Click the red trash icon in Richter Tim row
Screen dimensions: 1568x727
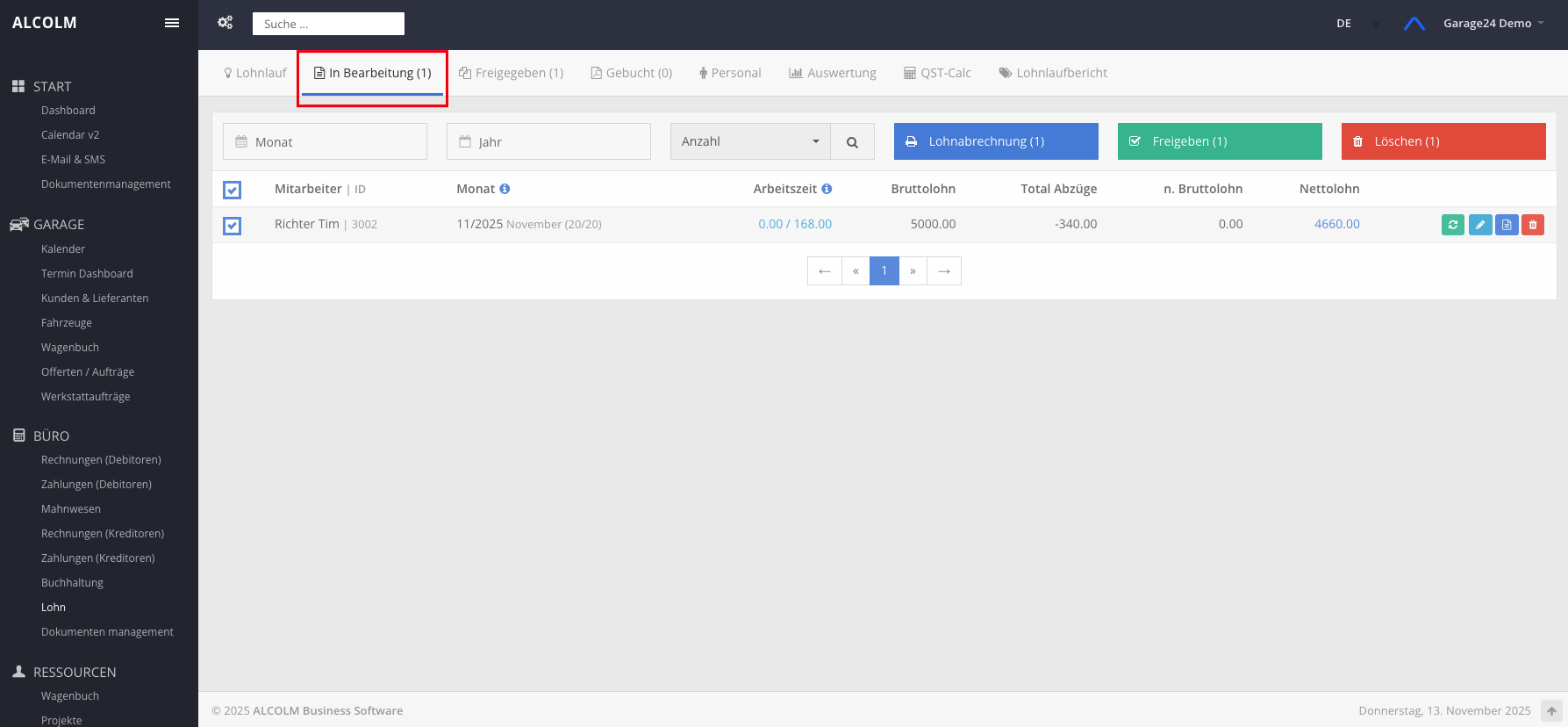coord(1533,225)
